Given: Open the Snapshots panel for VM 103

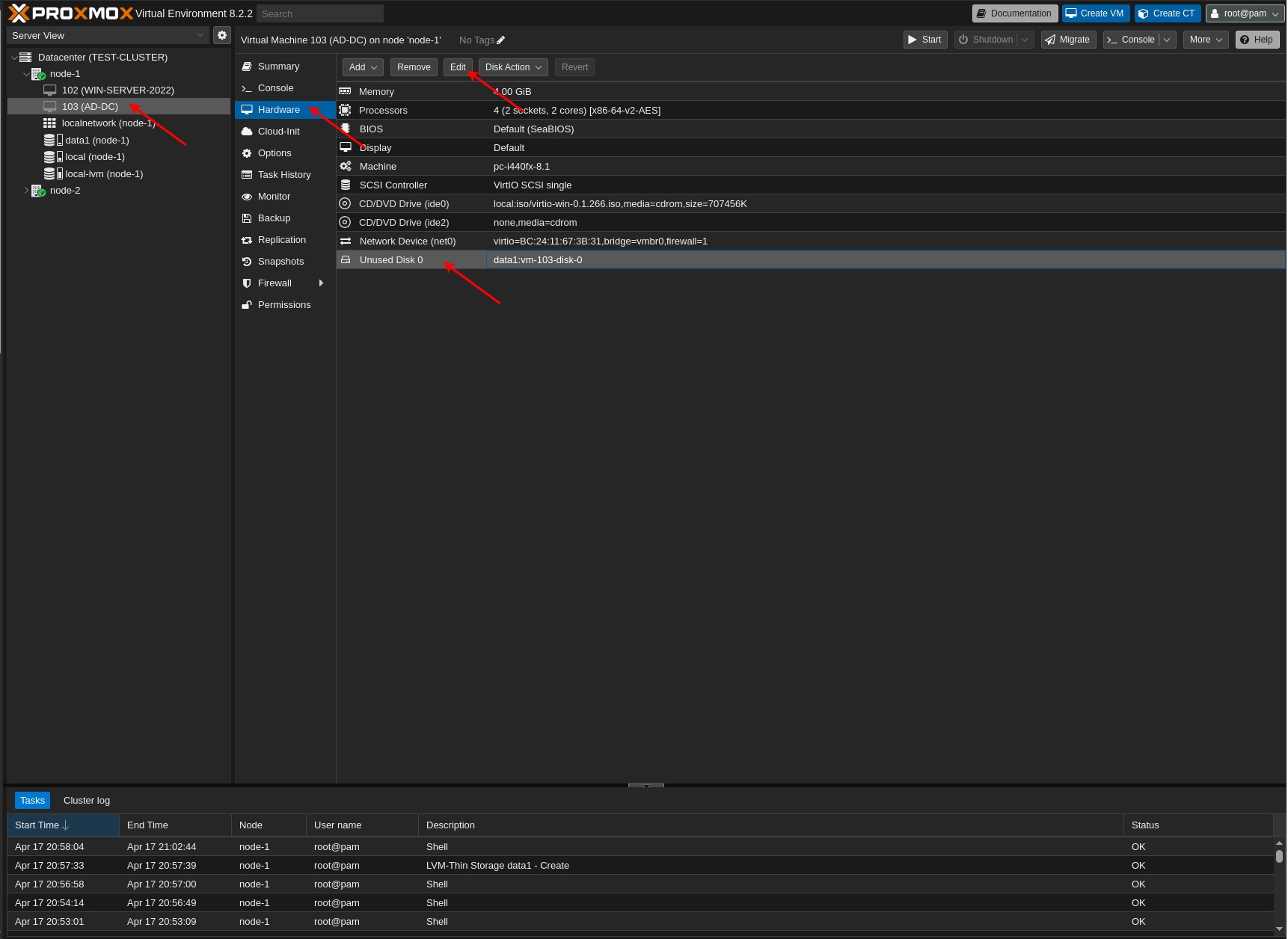Looking at the screenshot, I should 280,262.
